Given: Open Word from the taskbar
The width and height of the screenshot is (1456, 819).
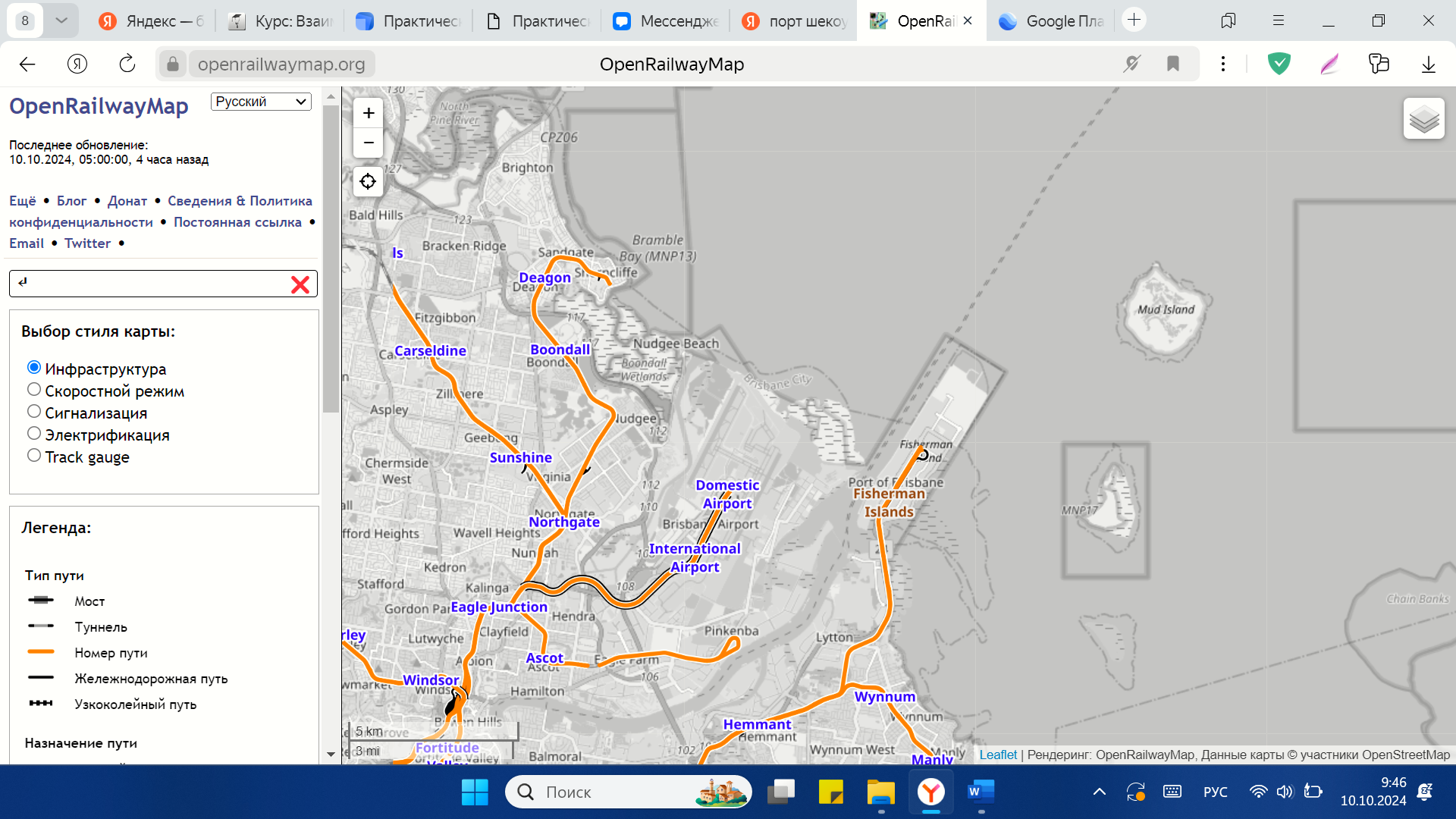Looking at the screenshot, I should pyautogui.click(x=981, y=792).
